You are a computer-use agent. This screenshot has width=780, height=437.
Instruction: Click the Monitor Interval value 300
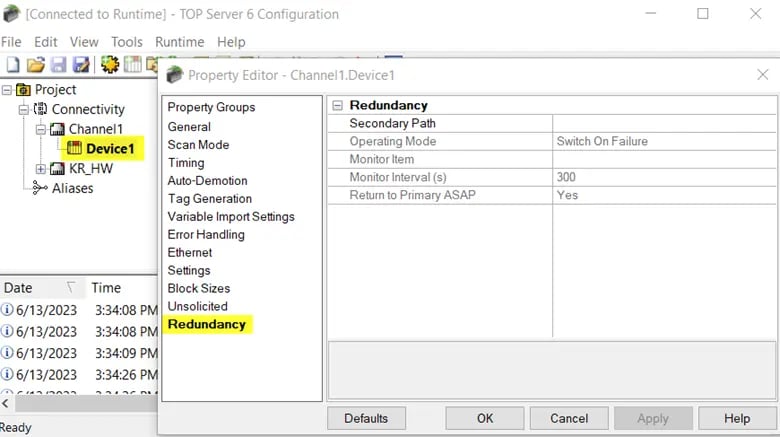pos(664,177)
